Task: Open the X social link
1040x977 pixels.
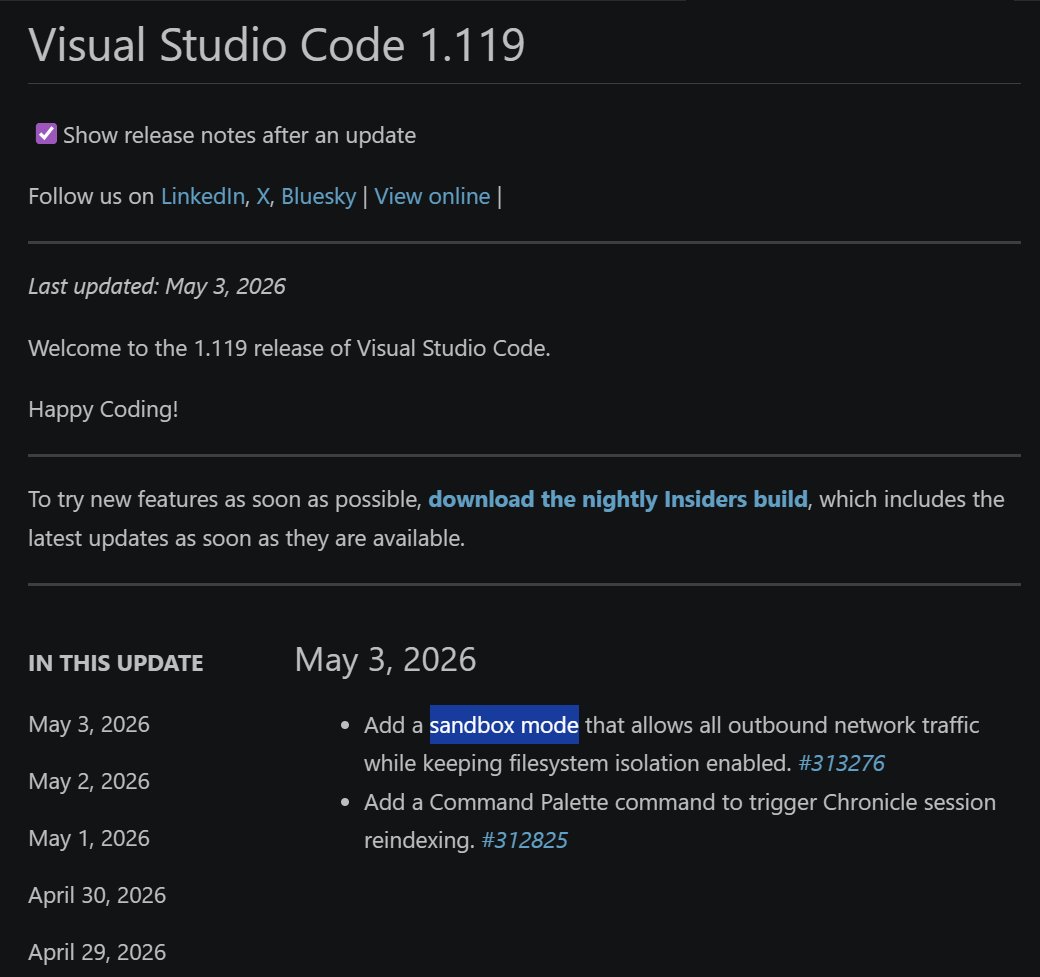Action: [x=263, y=196]
